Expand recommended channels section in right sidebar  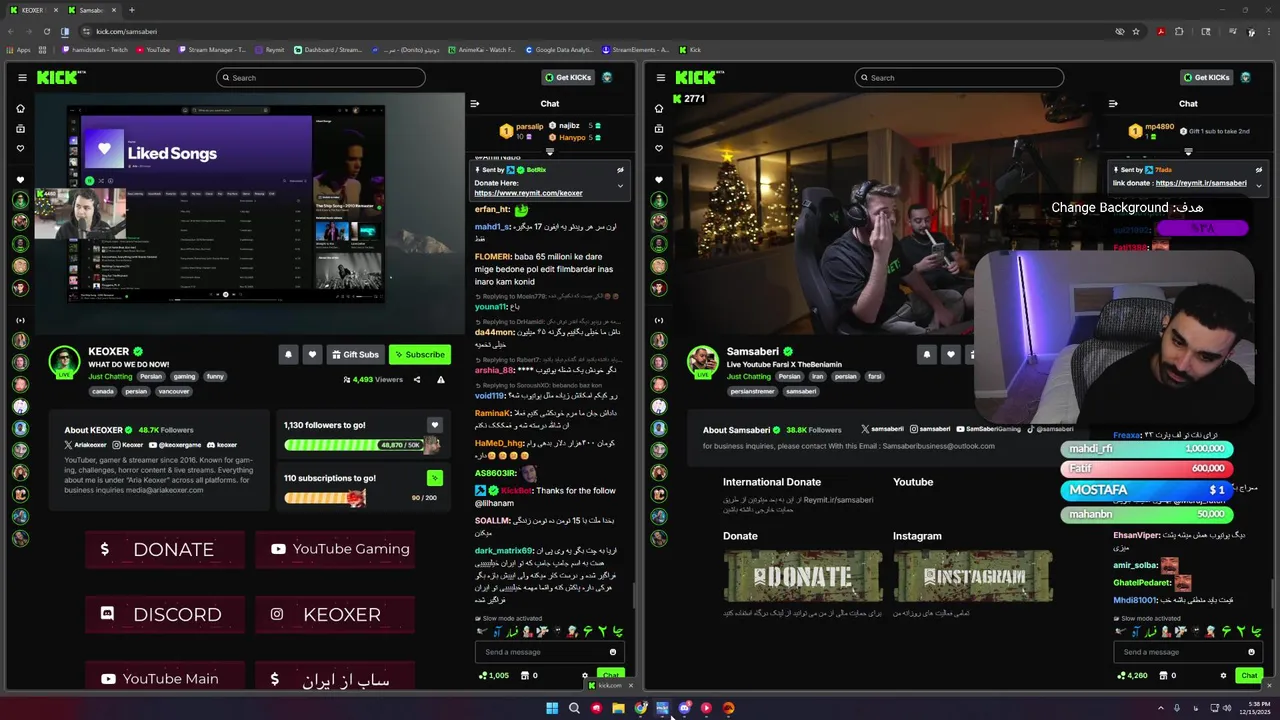pyautogui.click(x=659, y=320)
